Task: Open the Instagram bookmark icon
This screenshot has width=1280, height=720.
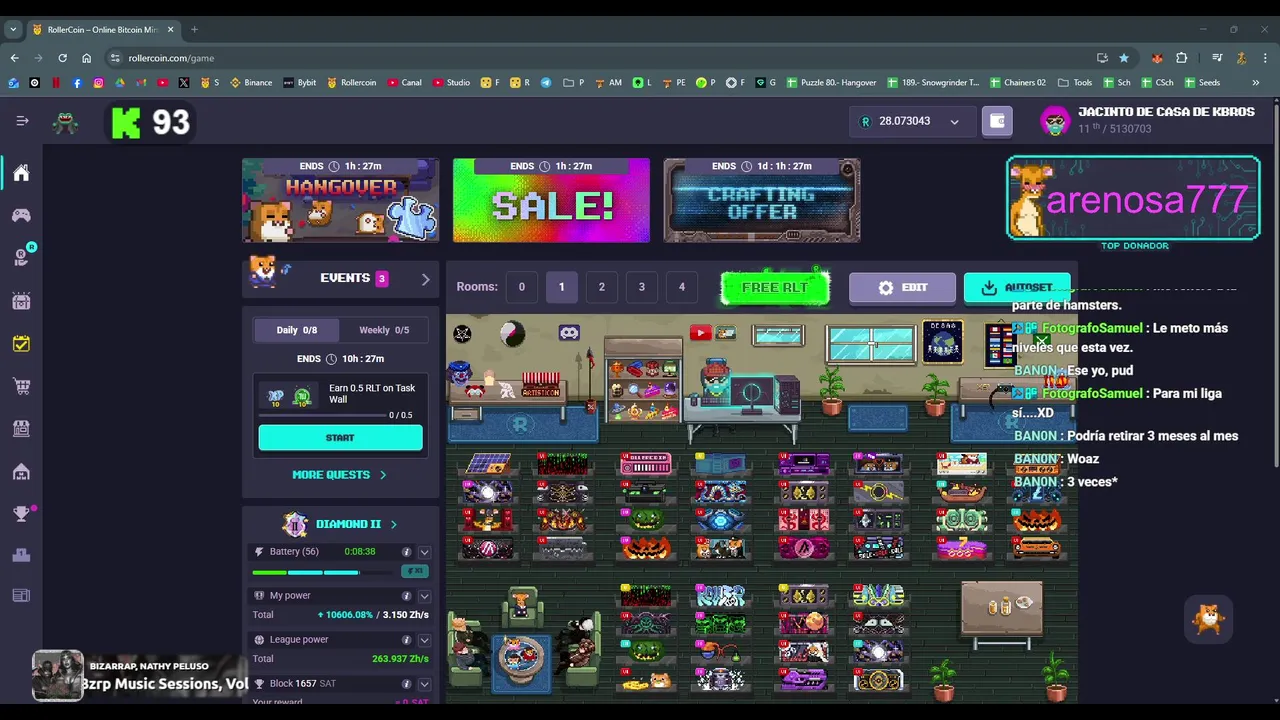Action: pyautogui.click(x=98, y=83)
